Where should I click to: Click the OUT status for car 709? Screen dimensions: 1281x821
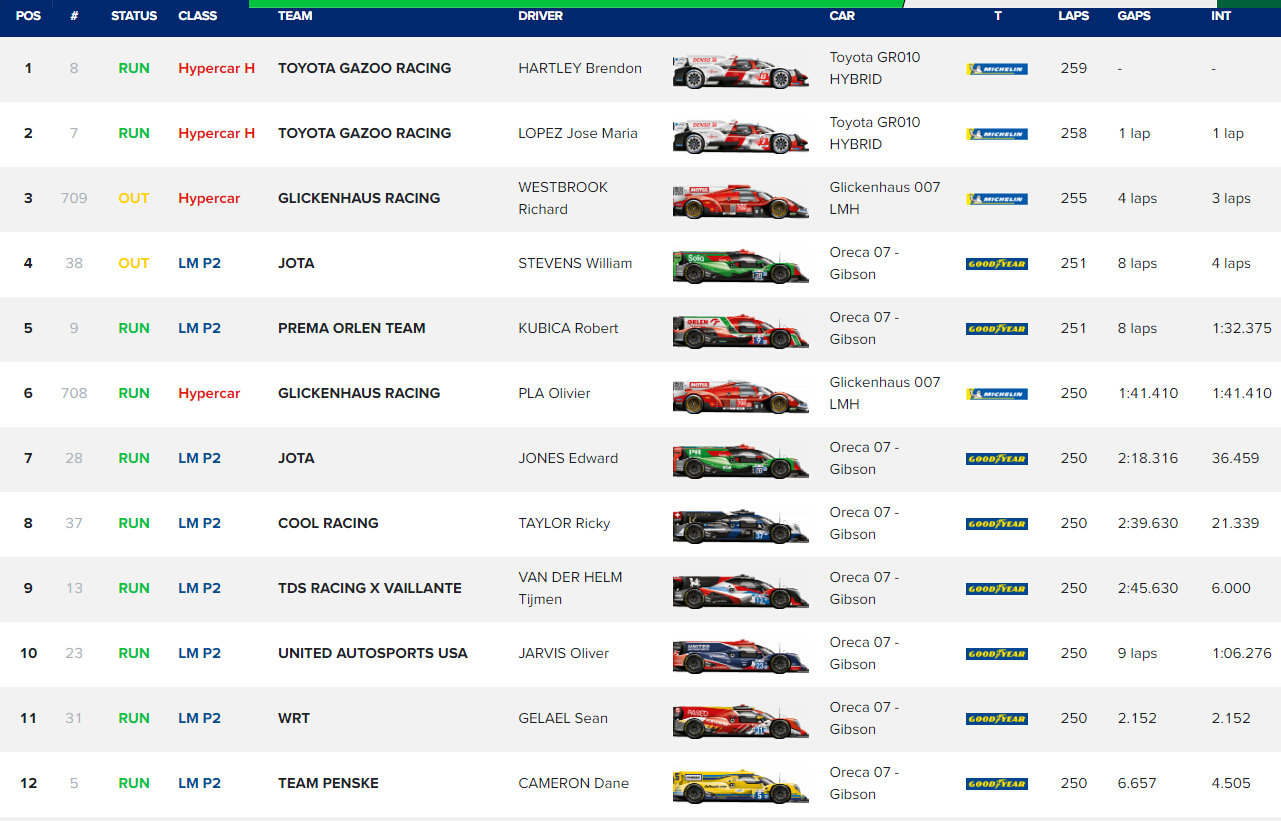click(134, 198)
